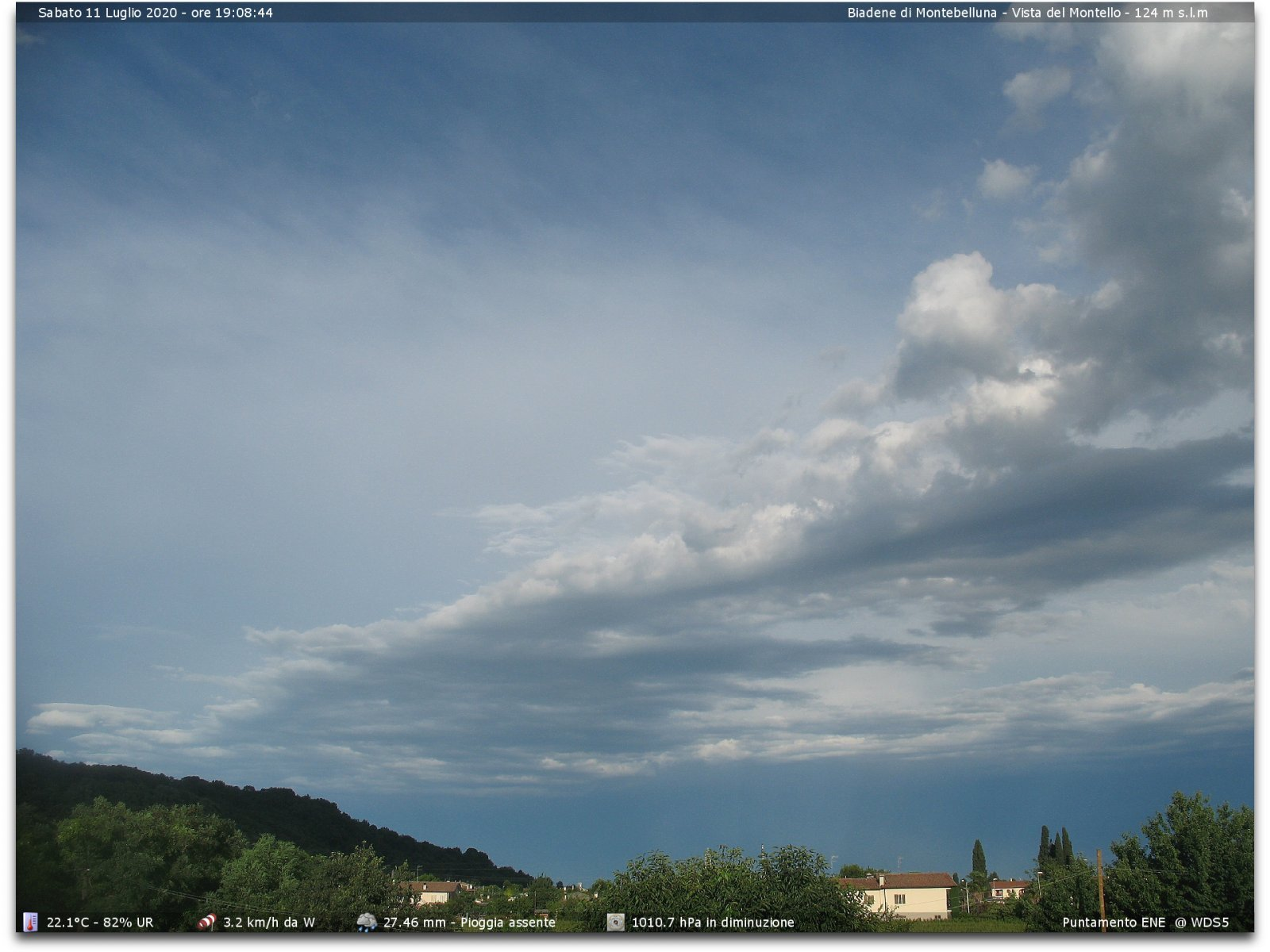Click the rain cloud icon beside rainfall
The width and height of the screenshot is (1270, 952).
(367, 922)
